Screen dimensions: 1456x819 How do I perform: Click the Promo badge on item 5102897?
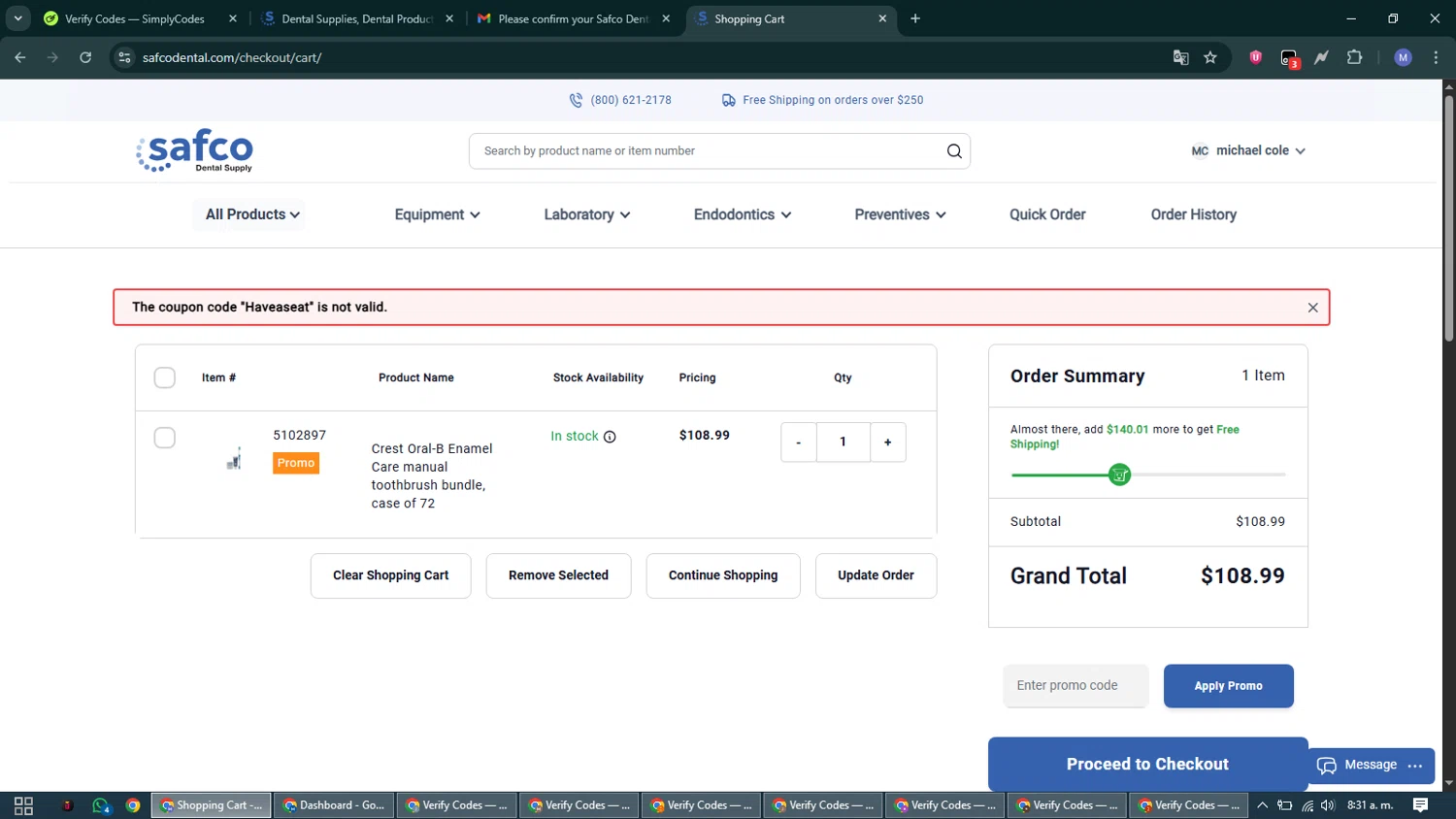click(x=296, y=463)
